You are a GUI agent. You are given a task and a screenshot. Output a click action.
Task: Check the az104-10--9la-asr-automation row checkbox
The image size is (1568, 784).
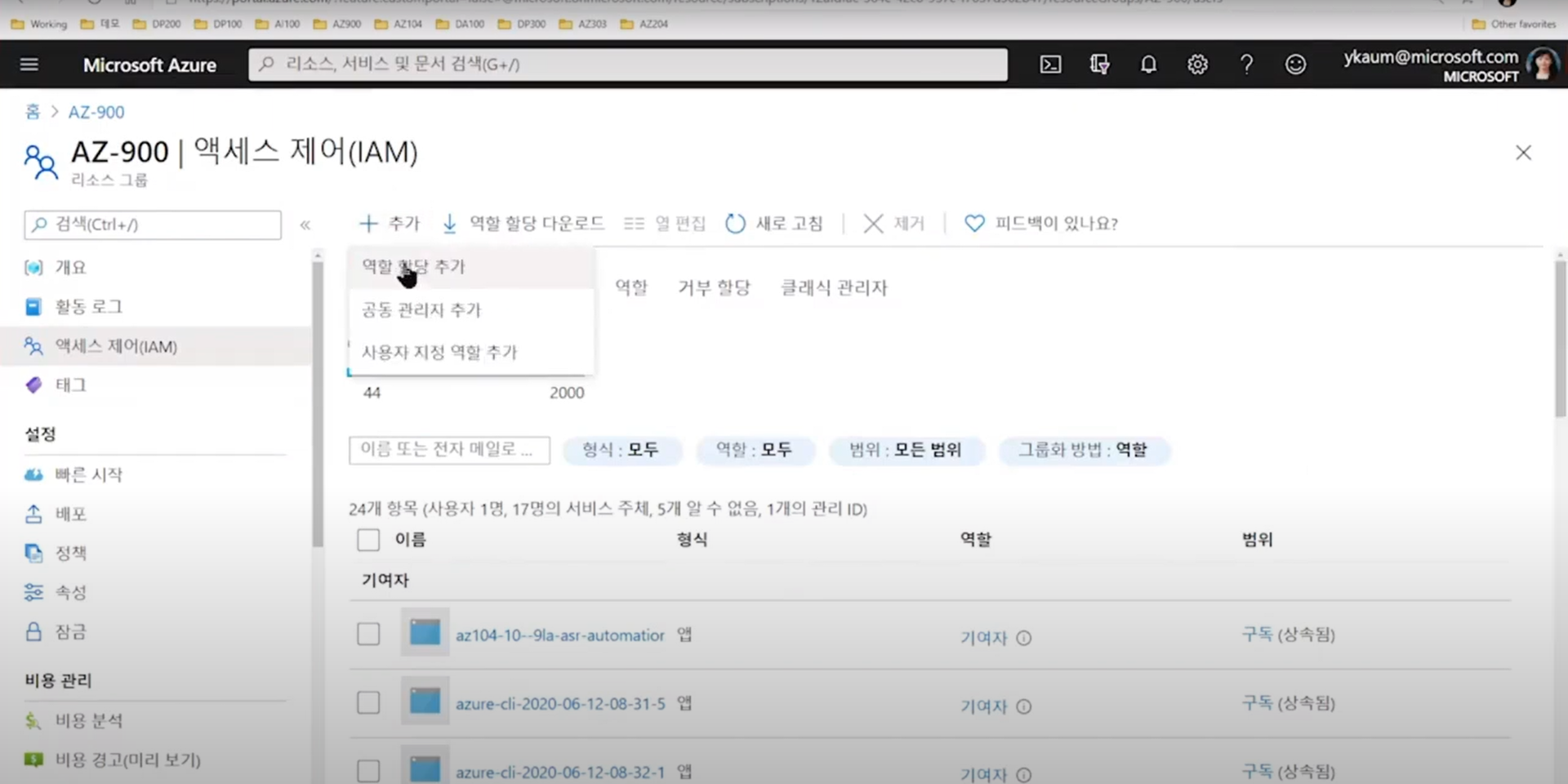368,634
